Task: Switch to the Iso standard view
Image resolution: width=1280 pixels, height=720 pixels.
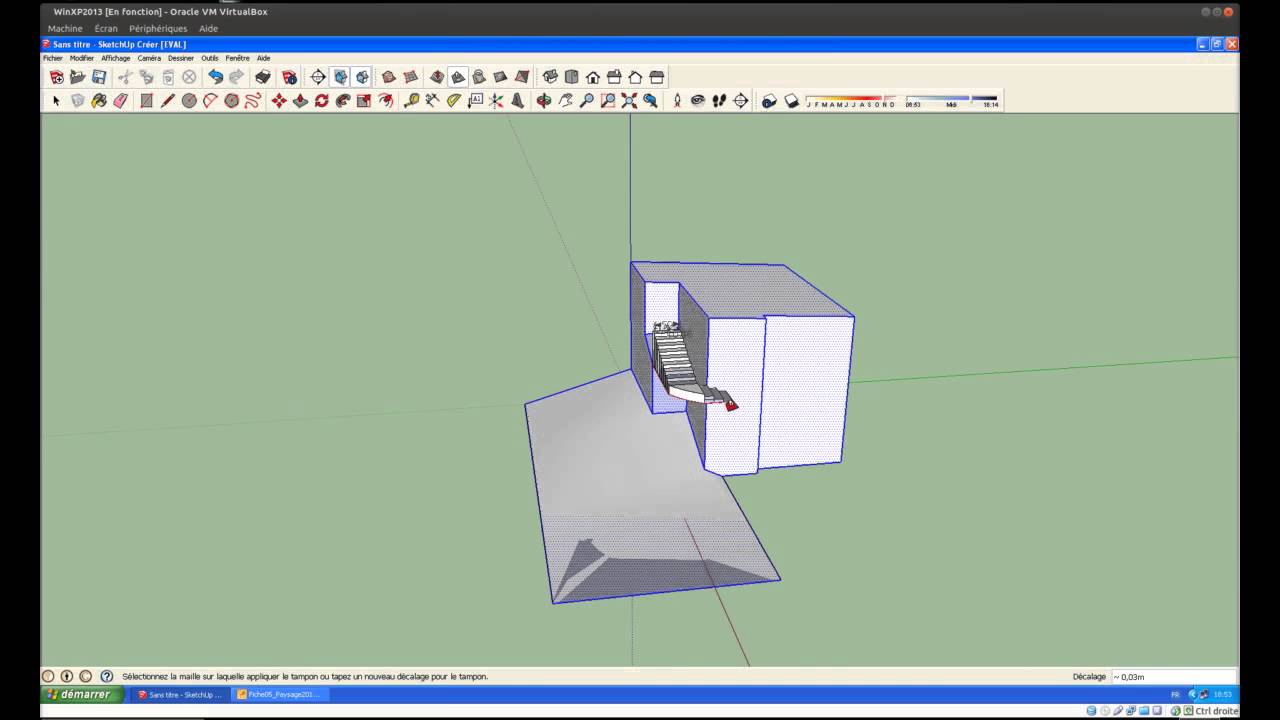Action: (550, 77)
